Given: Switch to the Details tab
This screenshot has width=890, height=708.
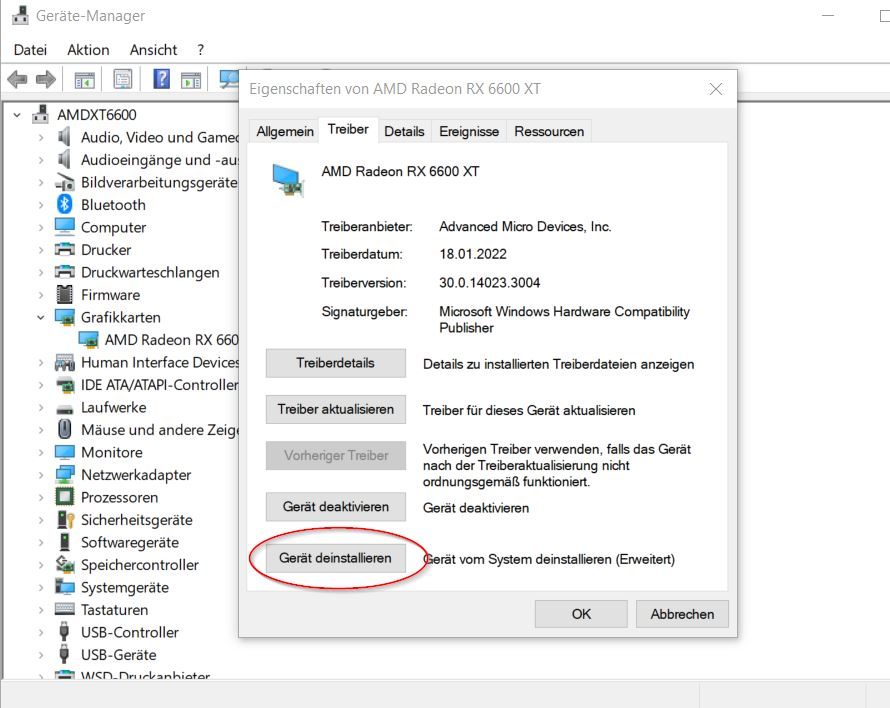Looking at the screenshot, I should [404, 131].
